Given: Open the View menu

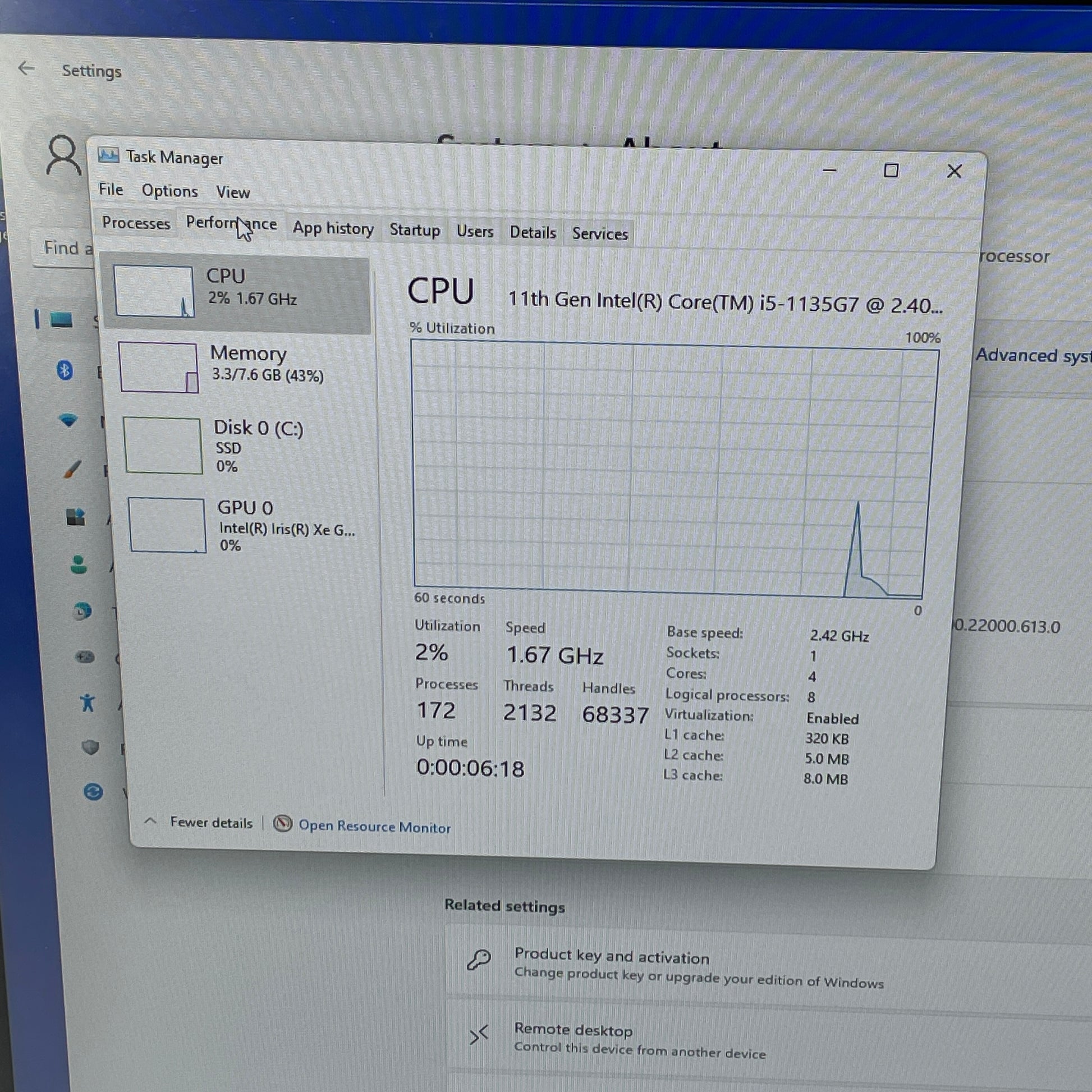Looking at the screenshot, I should tap(233, 192).
